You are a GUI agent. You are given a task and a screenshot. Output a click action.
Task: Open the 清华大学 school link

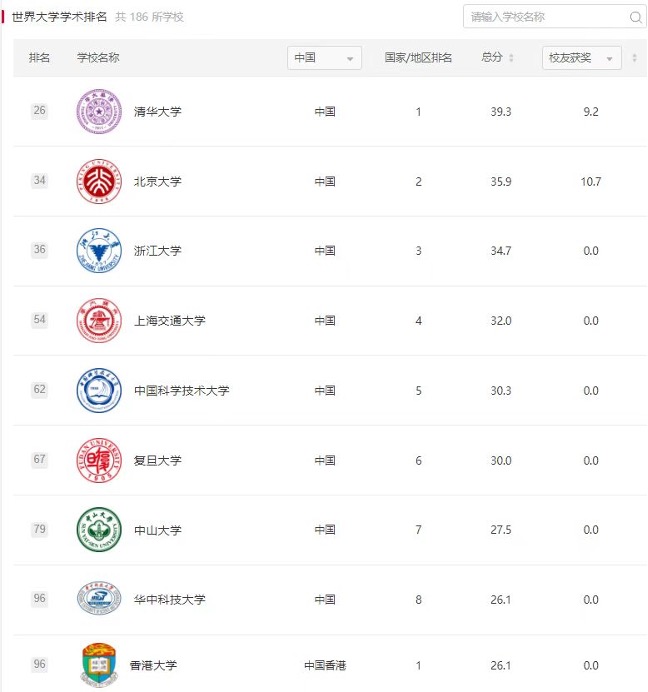click(158, 112)
